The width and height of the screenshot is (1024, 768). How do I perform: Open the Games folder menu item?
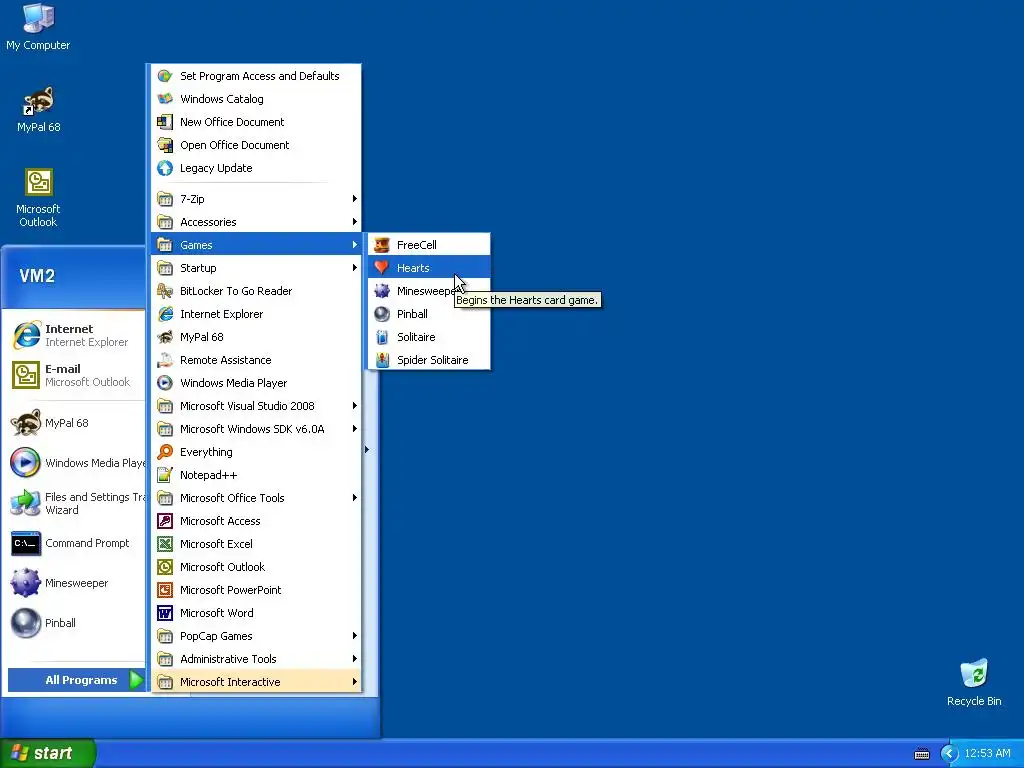256,245
